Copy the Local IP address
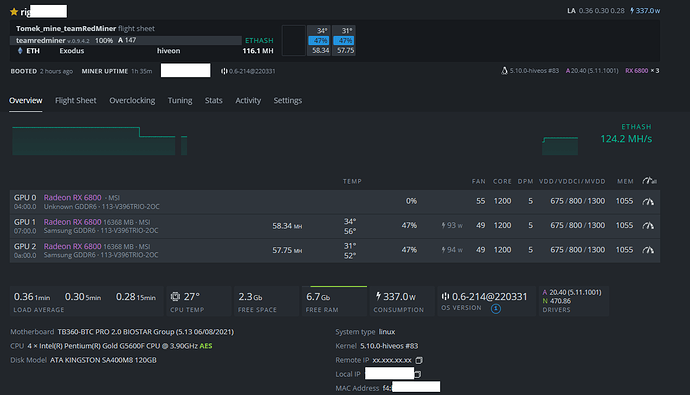This screenshot has height=395, width=690. pos(418,374)
